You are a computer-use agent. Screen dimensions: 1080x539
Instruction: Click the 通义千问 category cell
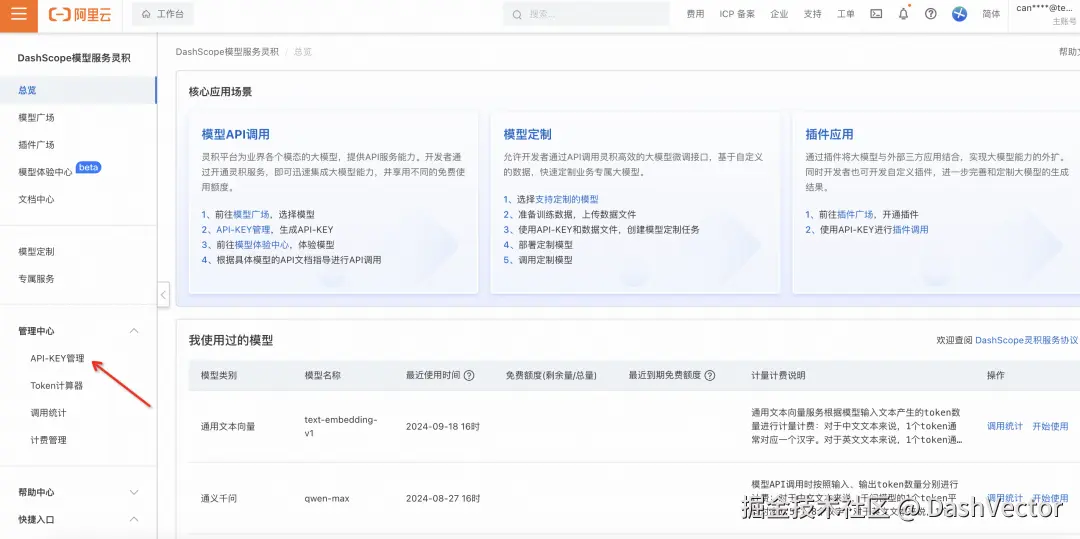pos(218,498)
